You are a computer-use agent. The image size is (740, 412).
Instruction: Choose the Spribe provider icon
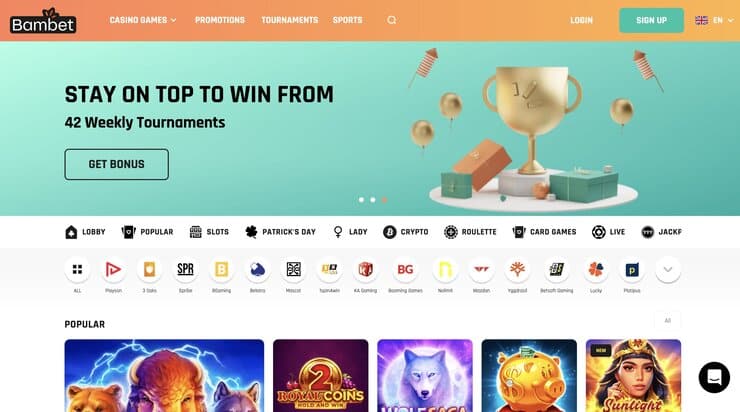[x=185, y=269]
